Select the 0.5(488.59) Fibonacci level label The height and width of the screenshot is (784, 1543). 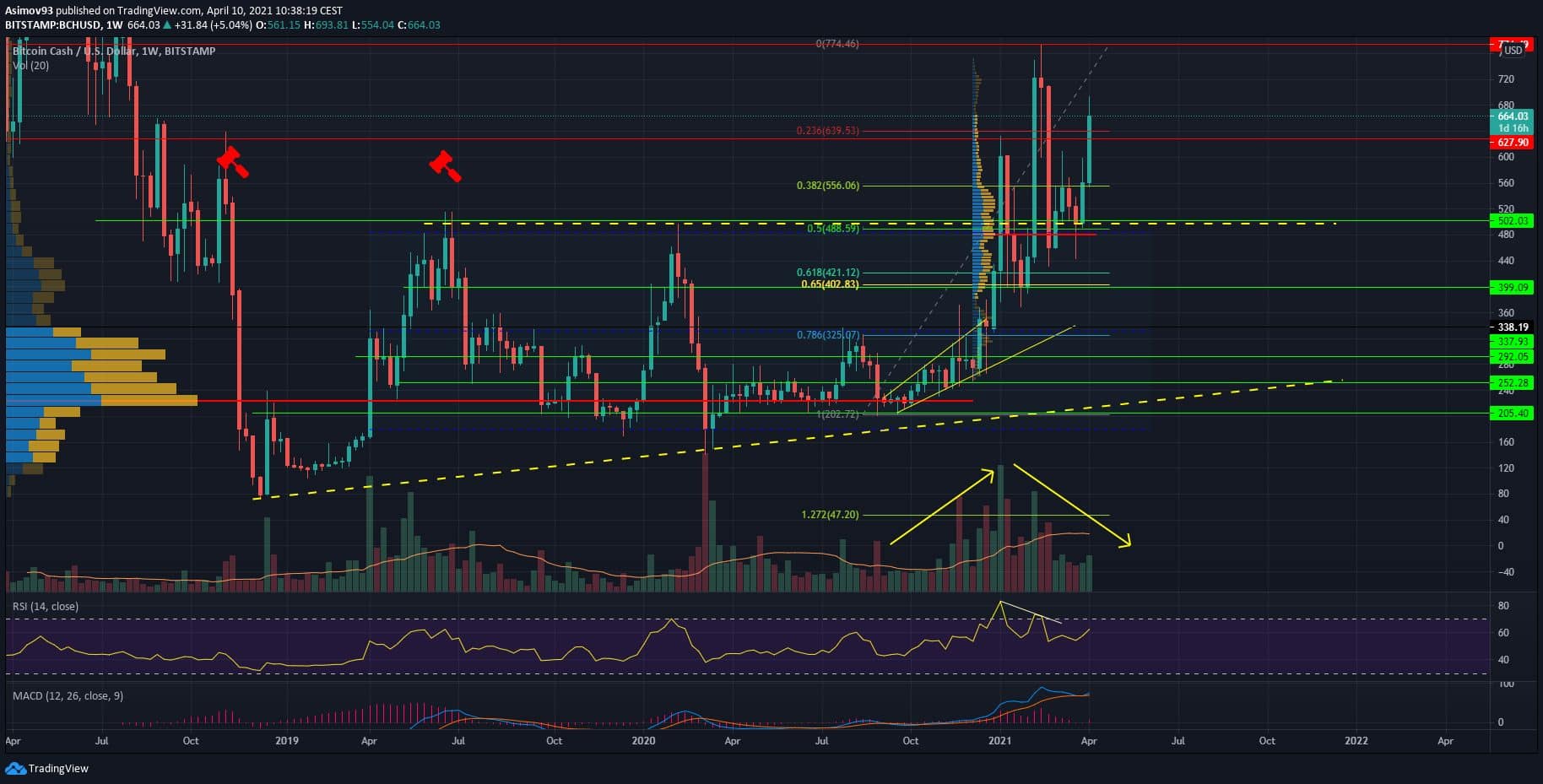pyautogui.click(x=833, y=229)
